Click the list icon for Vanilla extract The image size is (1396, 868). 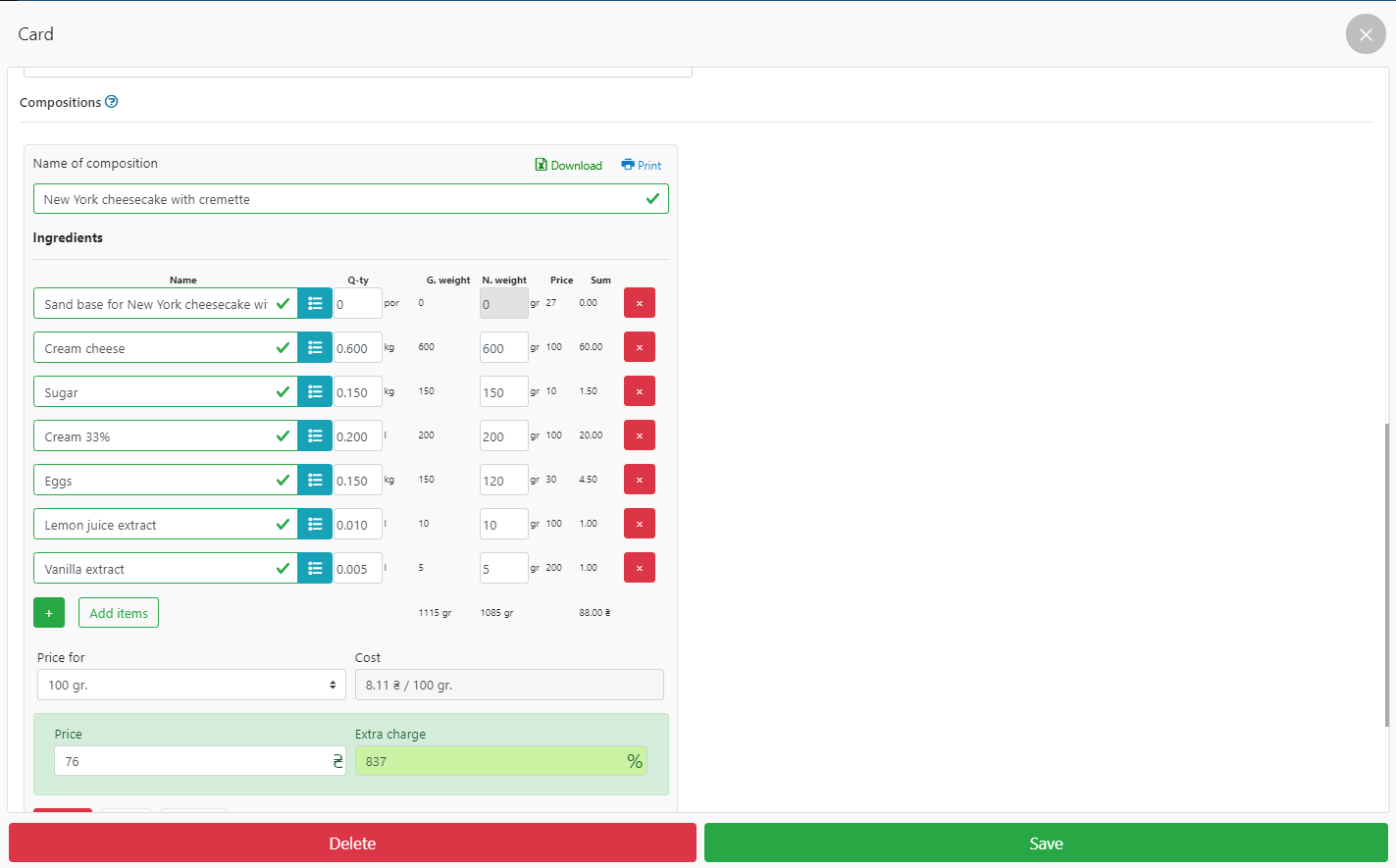[315, 568]
